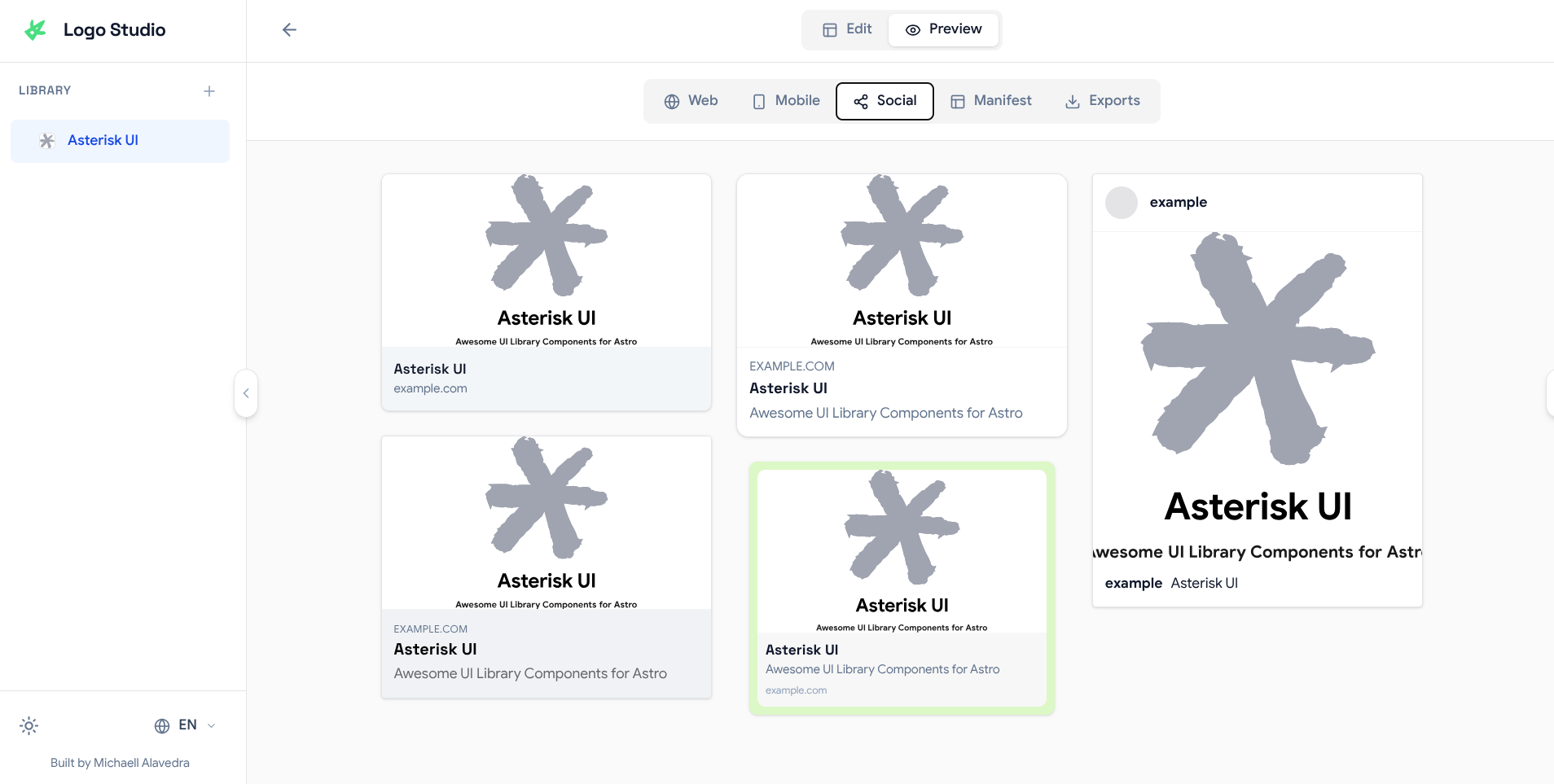Open the EN language dropdown chevron
Viewport: 1554px width, 784px height.
click(x=212, y=725)
